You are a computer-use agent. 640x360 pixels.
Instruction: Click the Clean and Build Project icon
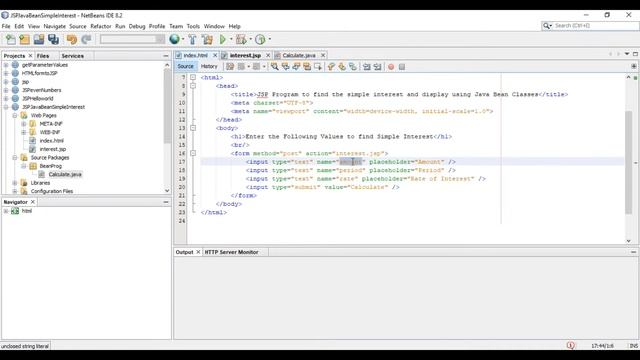click(207, 40)
